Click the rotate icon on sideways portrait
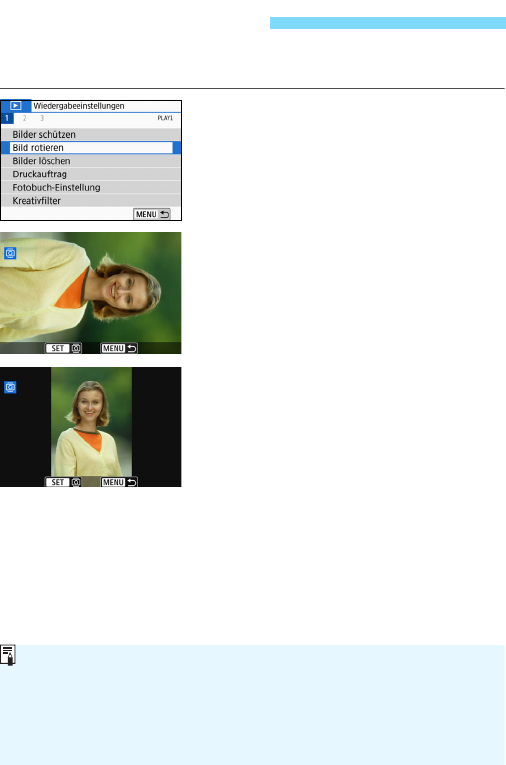The image size is (506, 765). (10, 253)
